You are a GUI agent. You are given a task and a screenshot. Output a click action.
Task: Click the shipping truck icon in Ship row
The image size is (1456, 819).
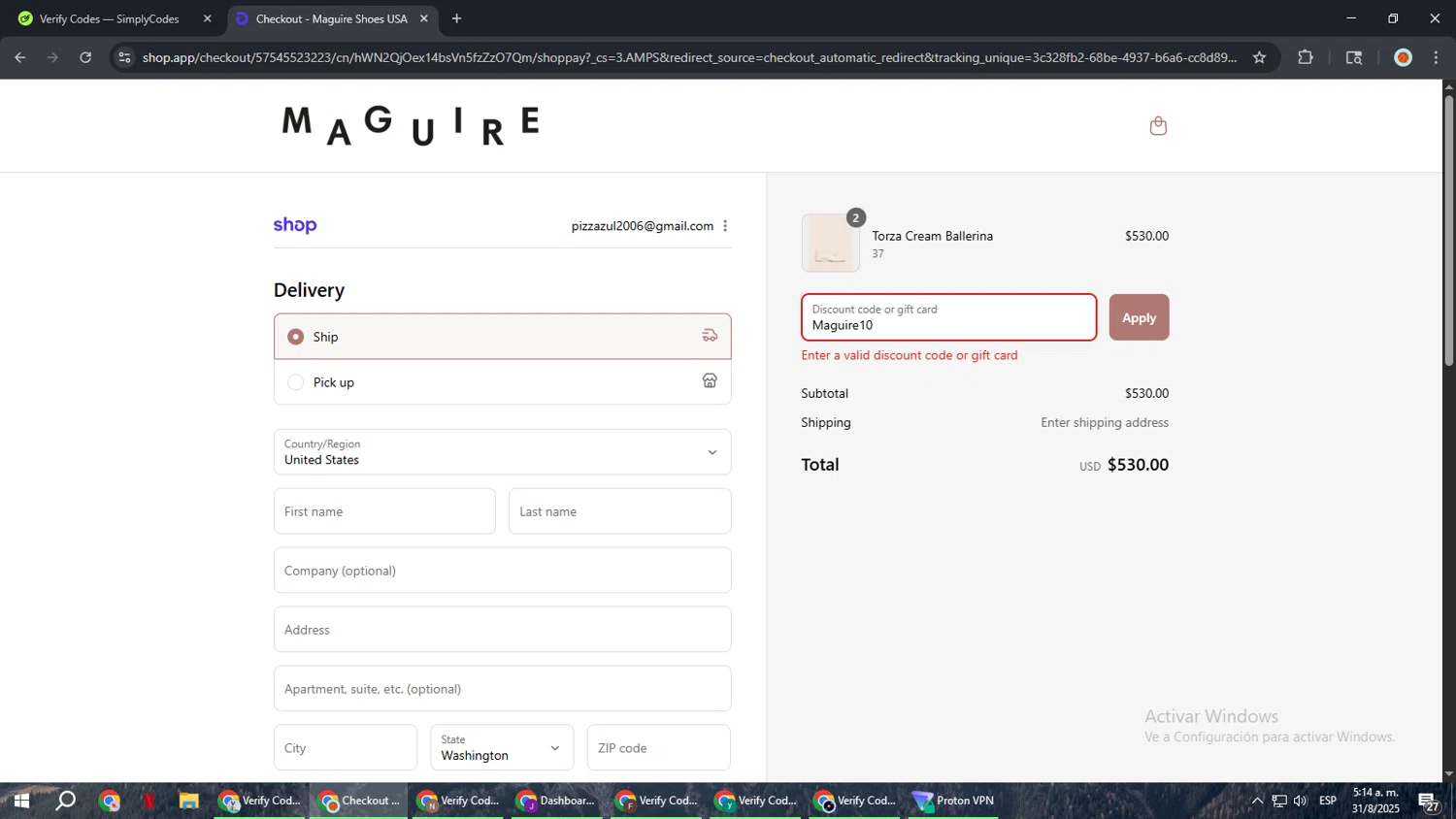pyautogui.click(x=710, y=336)
